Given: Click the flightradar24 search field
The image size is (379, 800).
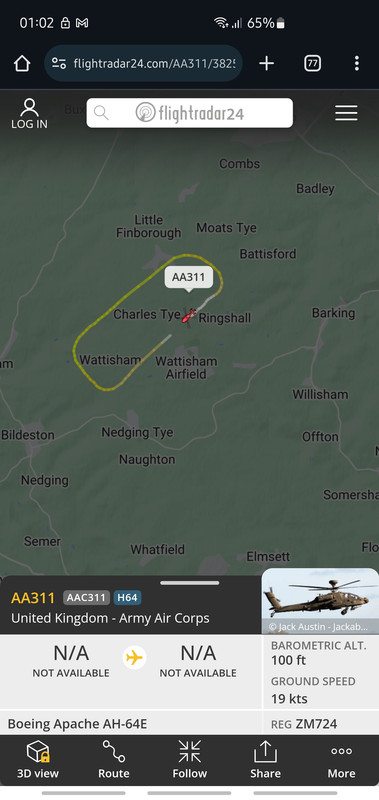Looking at the screenshot, I should [190, 113].
